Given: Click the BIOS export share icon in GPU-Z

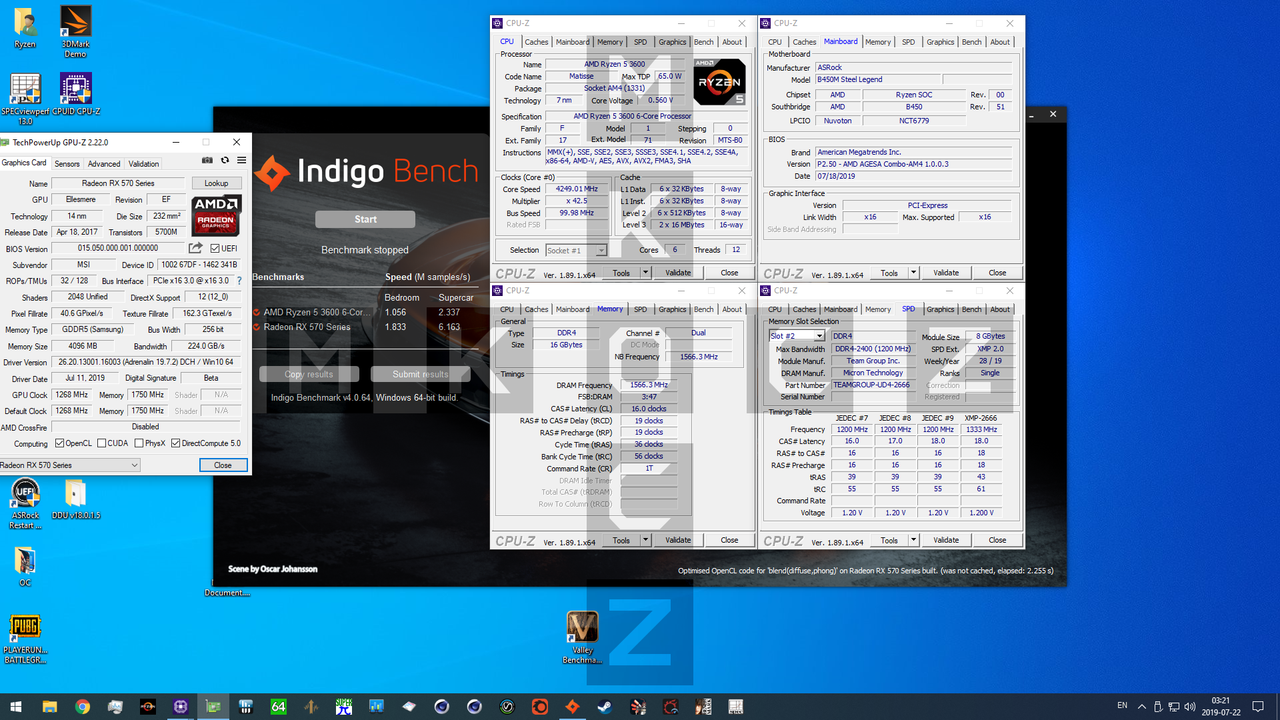Looking at the screenshot, I should tap(197, 248).
